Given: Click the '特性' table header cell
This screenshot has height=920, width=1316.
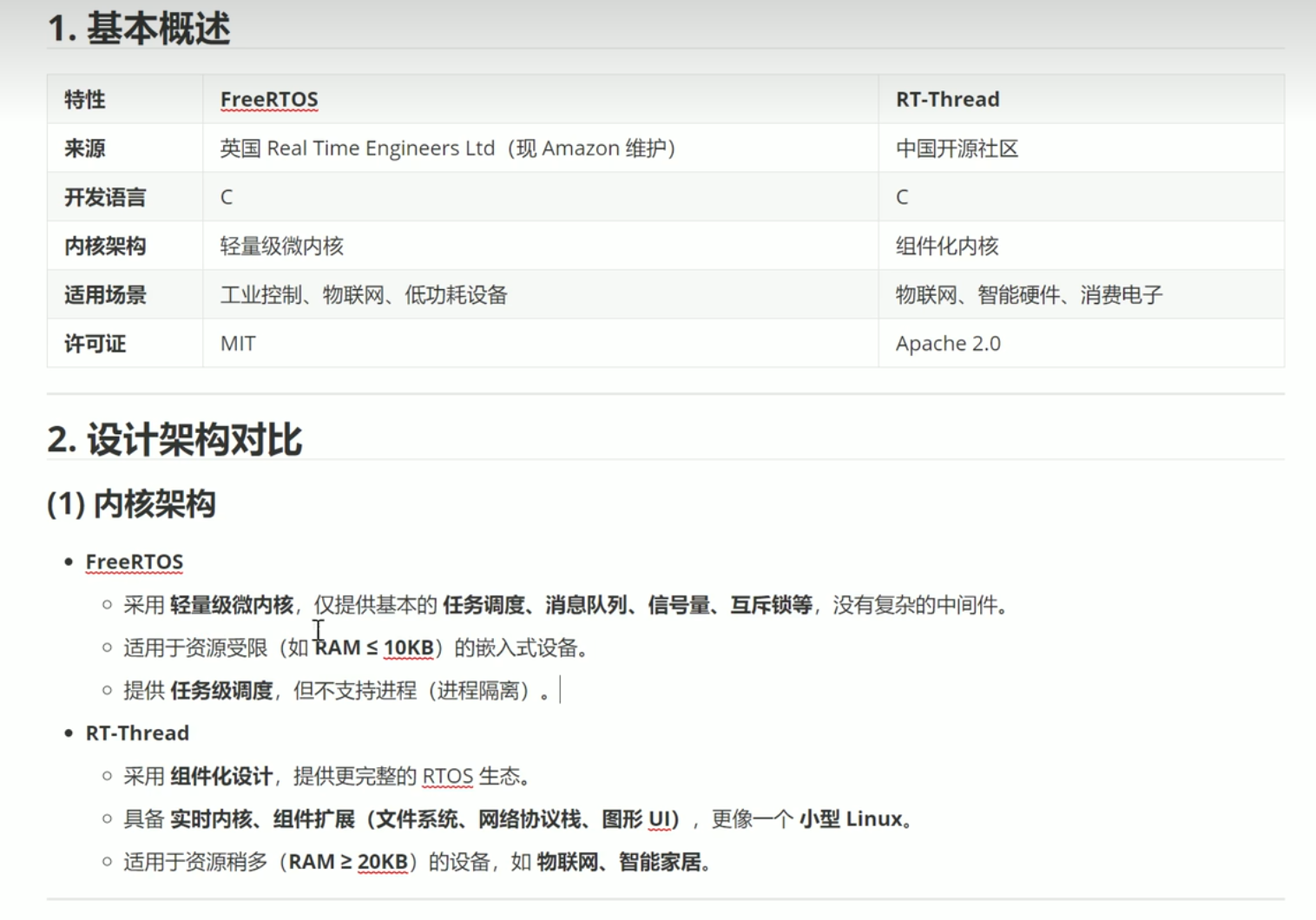Looking at the screenshot, I should pyautogui.click(x=125, y=99).
